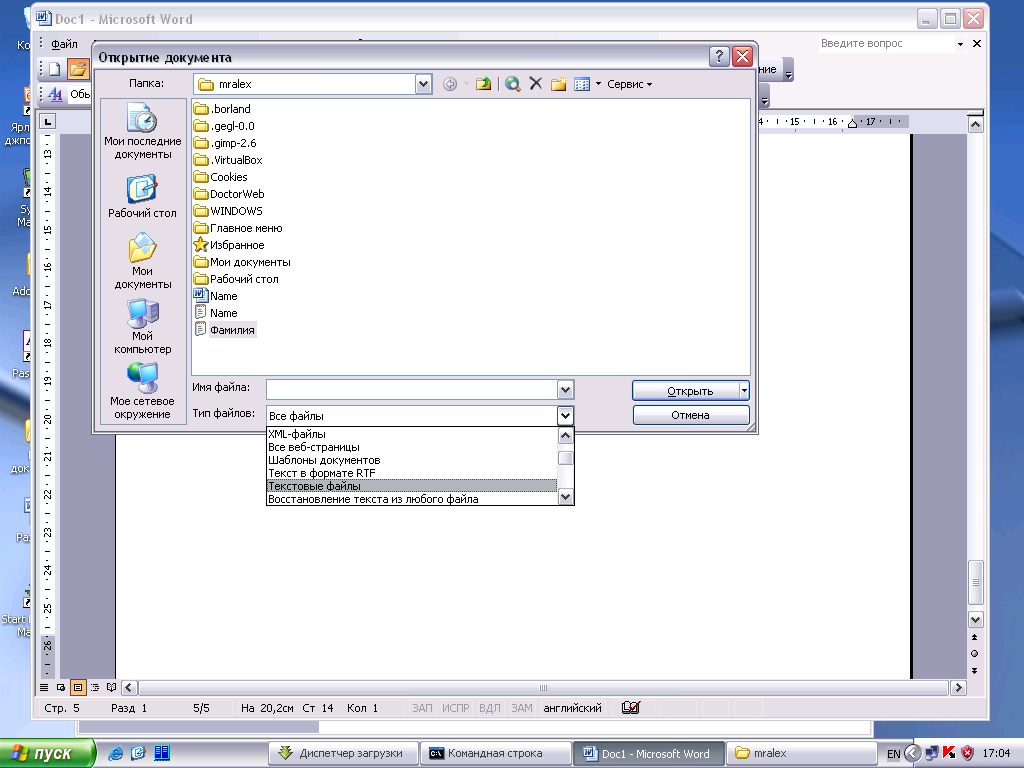Launch Internet Explorer from the quick launch bar
This screenshot has height=768, width=1024.
point(116,753)
